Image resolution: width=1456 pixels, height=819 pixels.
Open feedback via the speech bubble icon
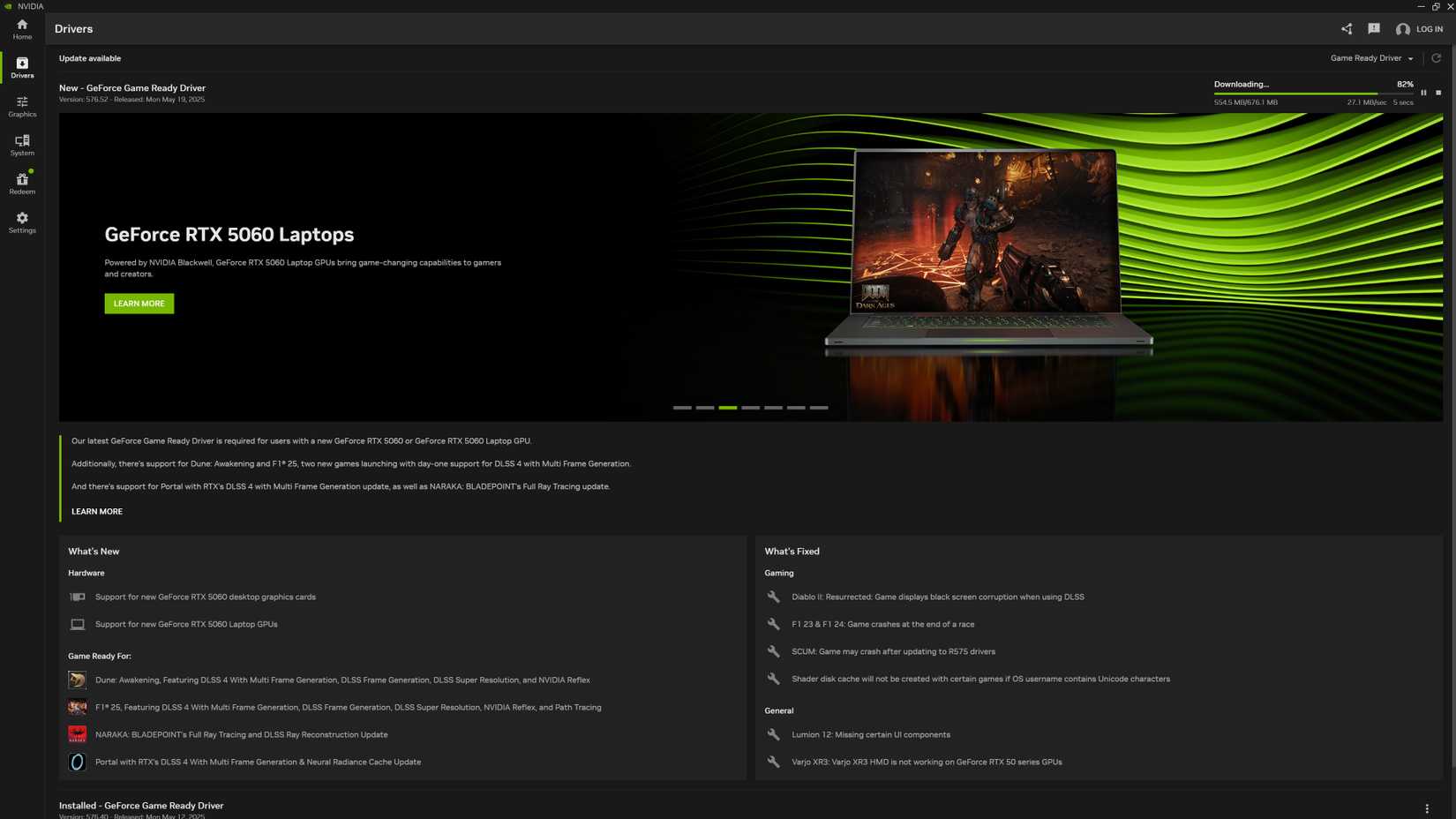[1374, 28]
